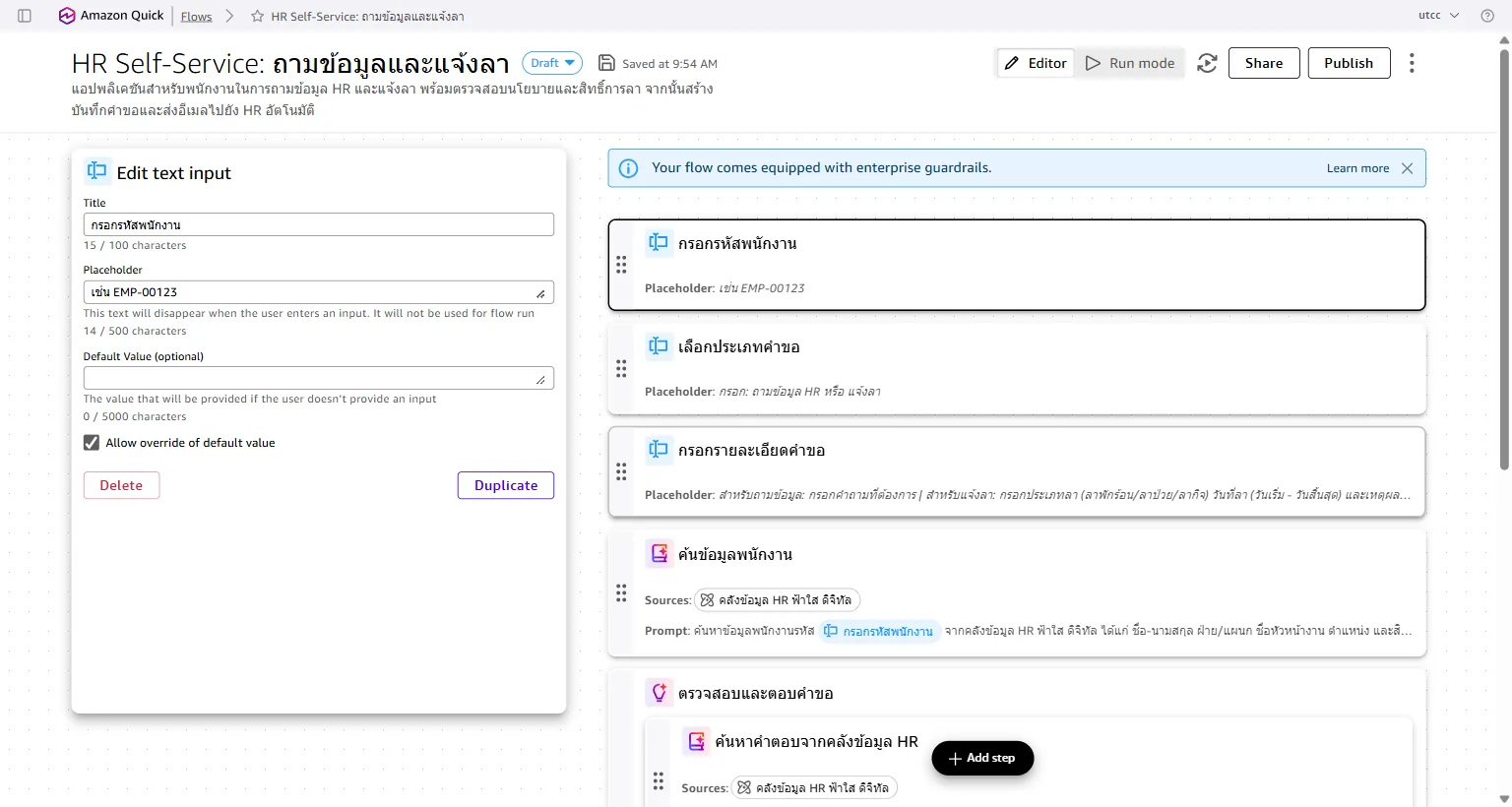Click the breadcrumb chevron after Flows
1512x807 pixels.
click(229, 16)
